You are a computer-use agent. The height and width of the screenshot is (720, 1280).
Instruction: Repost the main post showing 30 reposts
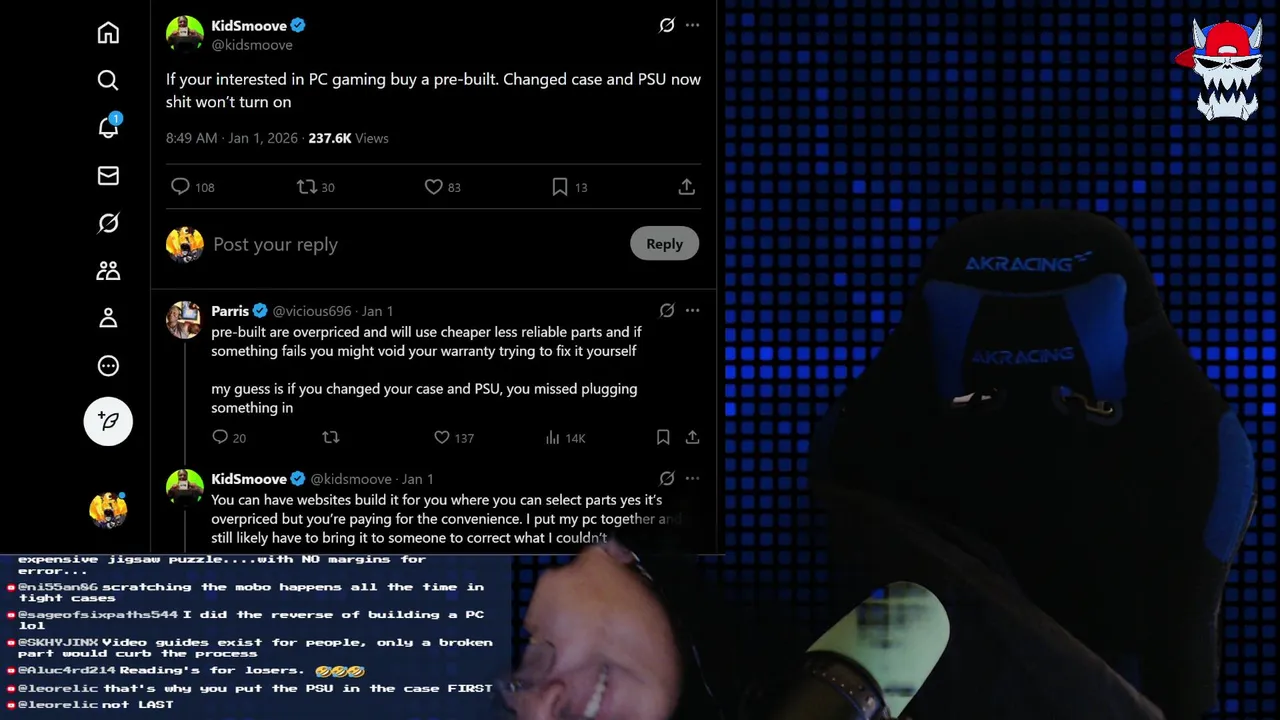click(x=306, y=187)
